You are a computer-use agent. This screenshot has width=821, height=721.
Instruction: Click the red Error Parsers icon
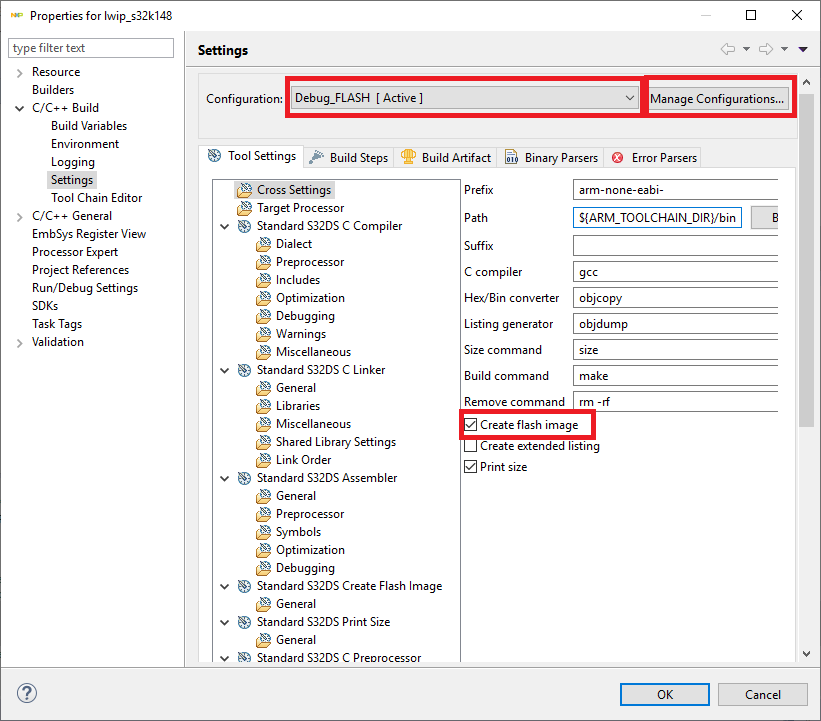coord(618,158)
